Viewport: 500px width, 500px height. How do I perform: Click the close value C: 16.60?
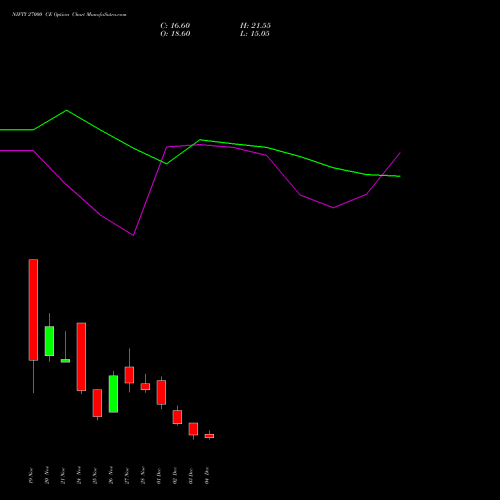175,26
